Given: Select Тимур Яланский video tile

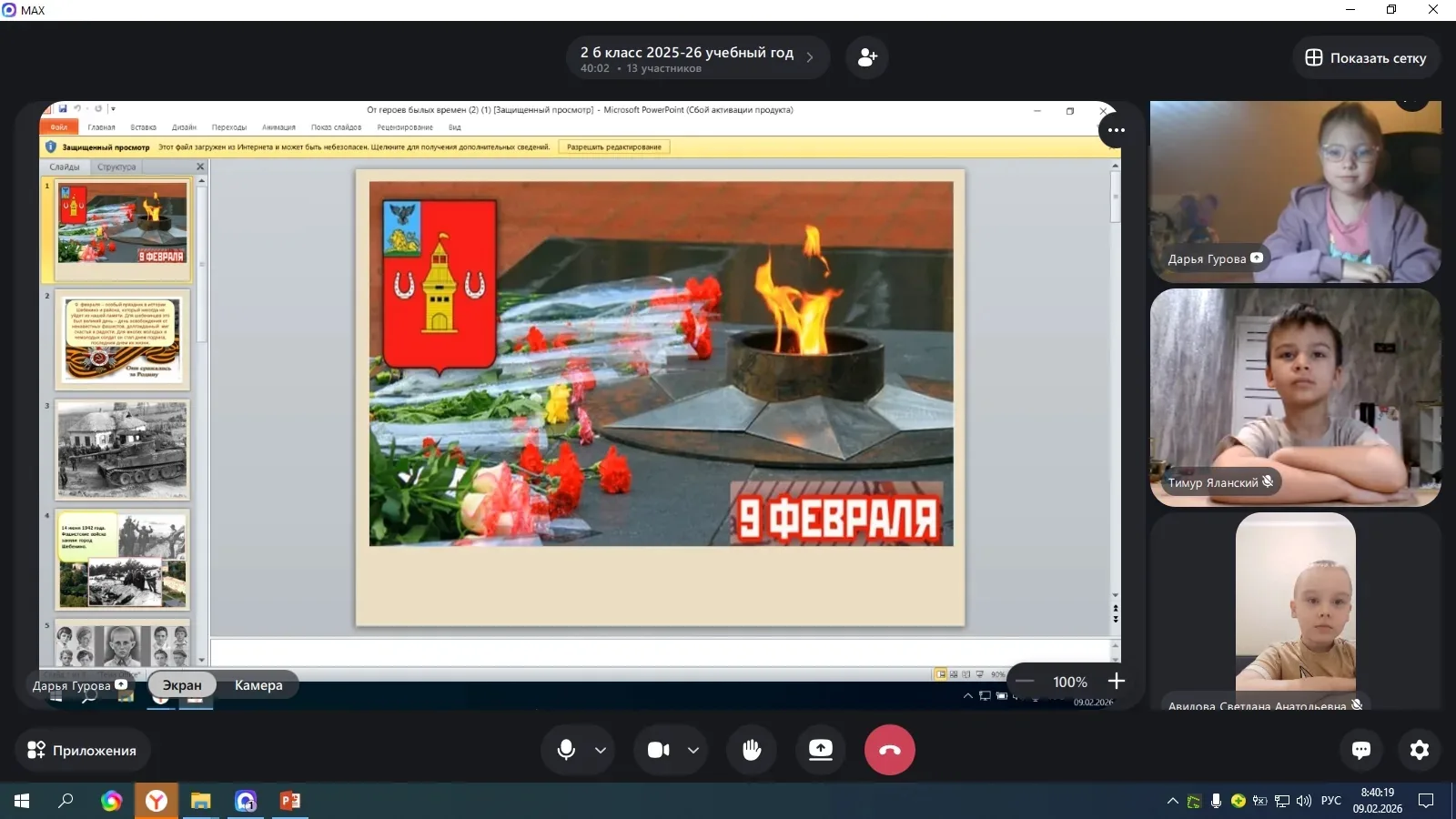Looking at the screenshot, I should (x=1295, y=397).
